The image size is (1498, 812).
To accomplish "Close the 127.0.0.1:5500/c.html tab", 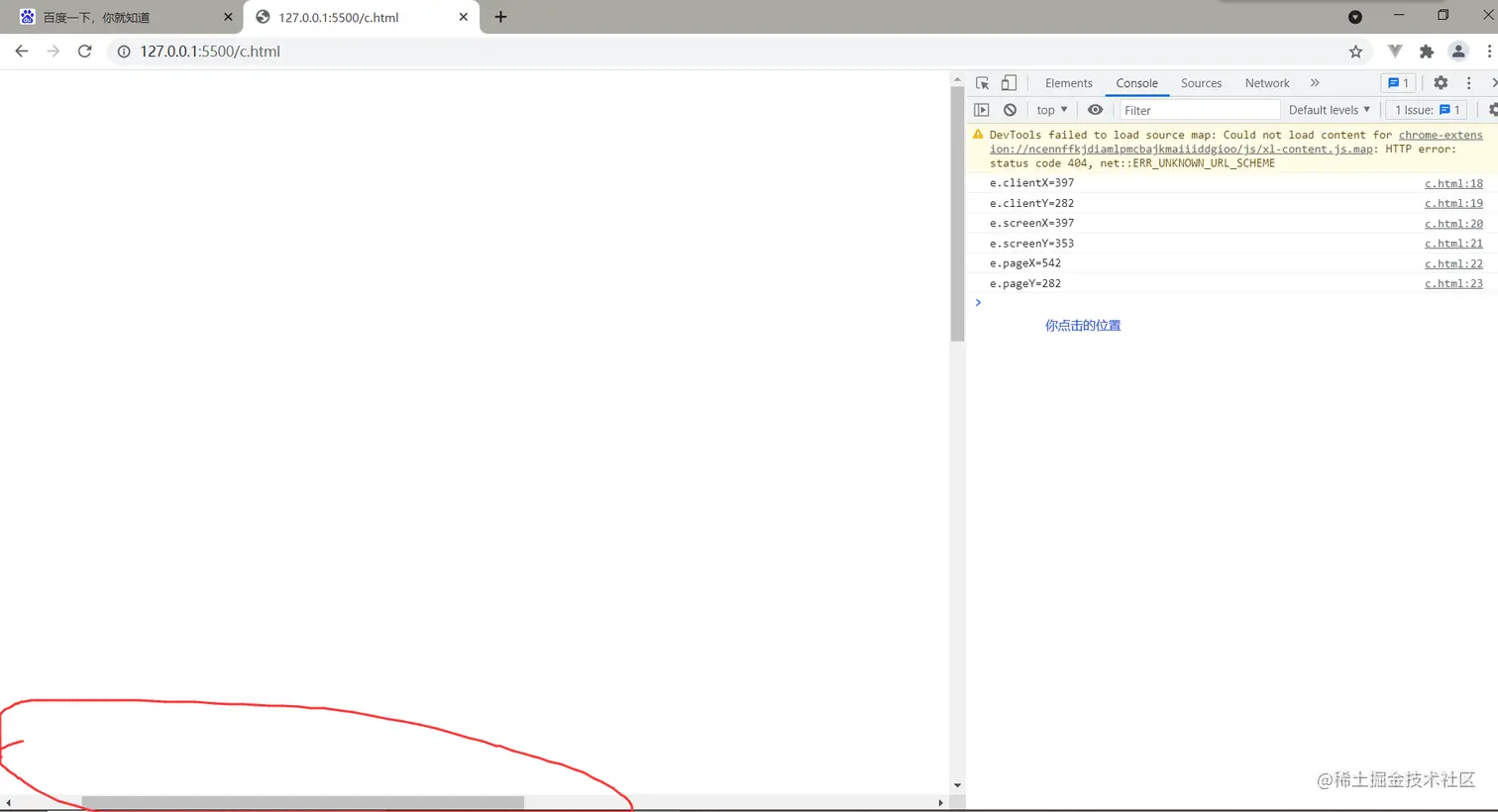I will [x=463, y=17].
